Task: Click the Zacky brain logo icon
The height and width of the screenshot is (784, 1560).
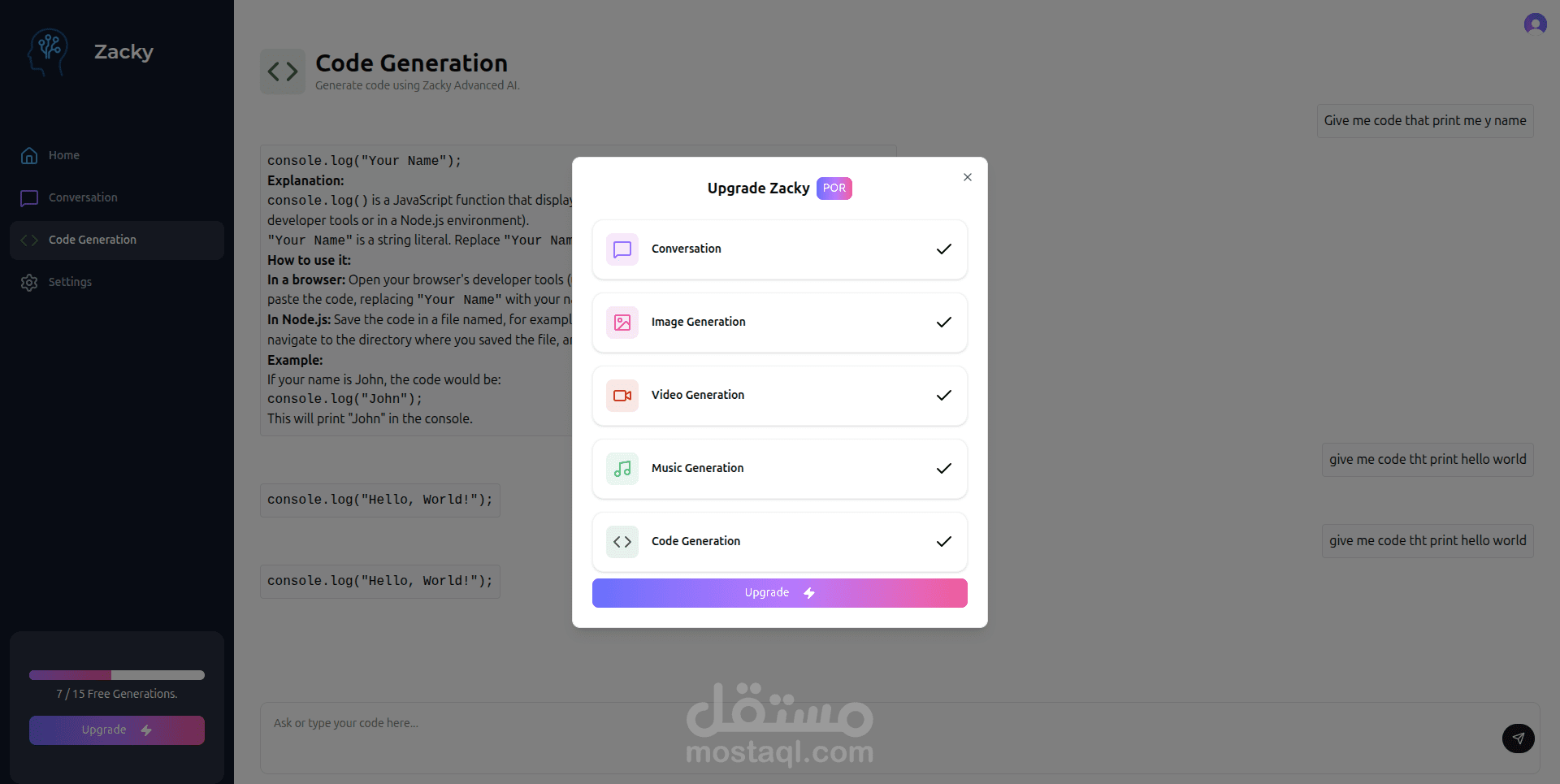Action: pos(48,52)
